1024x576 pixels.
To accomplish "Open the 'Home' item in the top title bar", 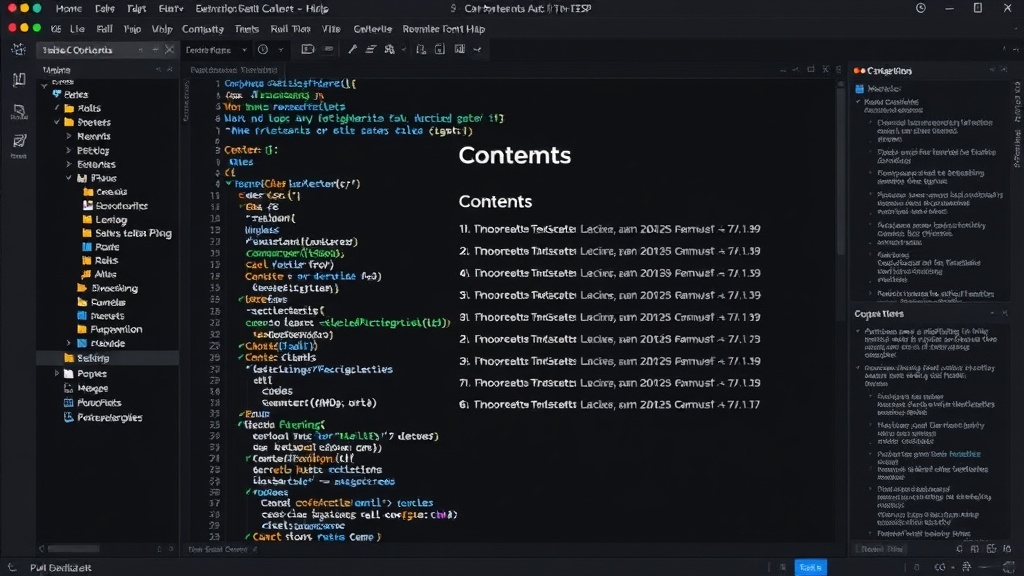I will click(x=69, y=8).
